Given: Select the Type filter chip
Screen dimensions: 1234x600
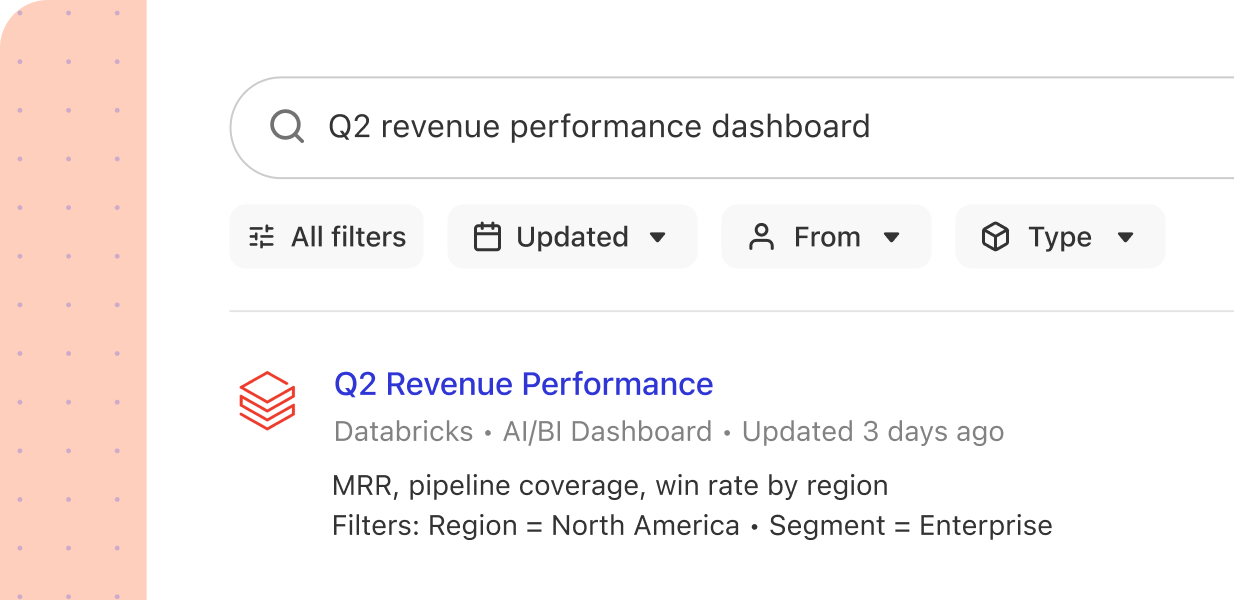Looking at the screenshot, I should tap(1060, 236).
